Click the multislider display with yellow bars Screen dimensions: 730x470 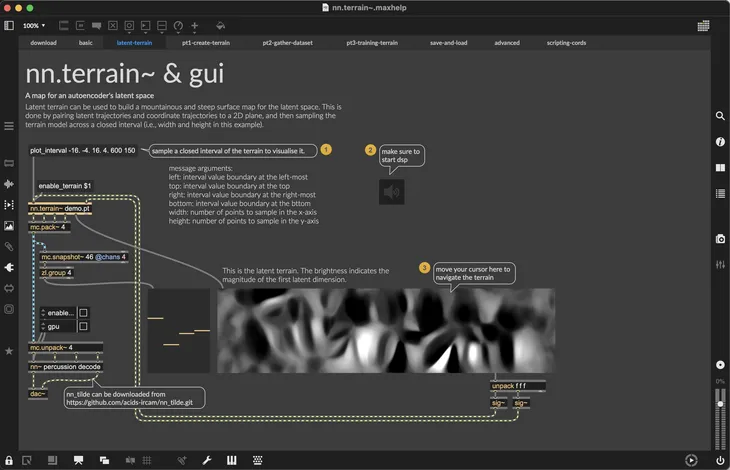179,330
